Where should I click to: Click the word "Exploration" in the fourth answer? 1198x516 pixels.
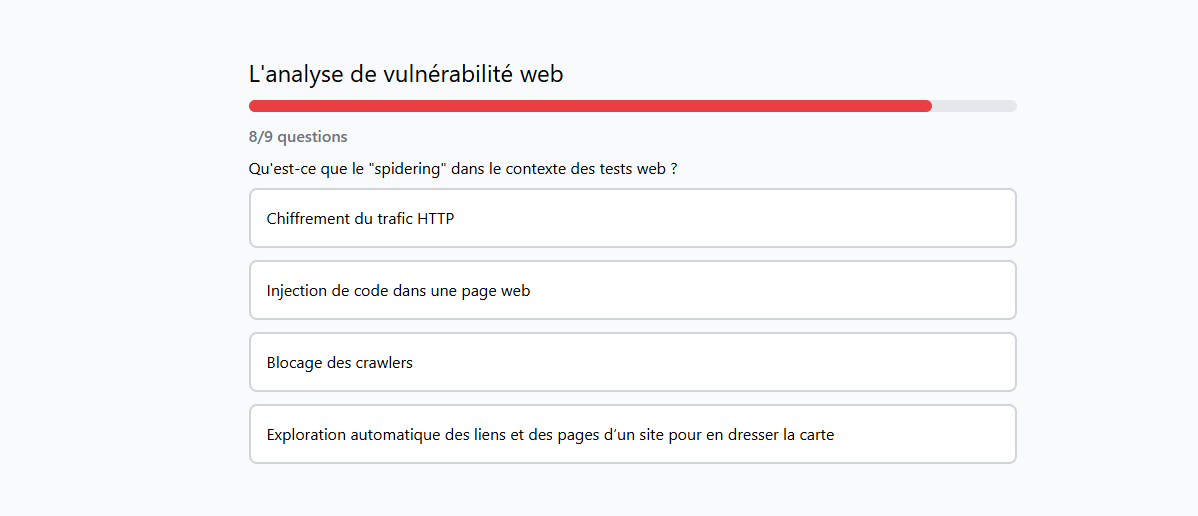306,435
